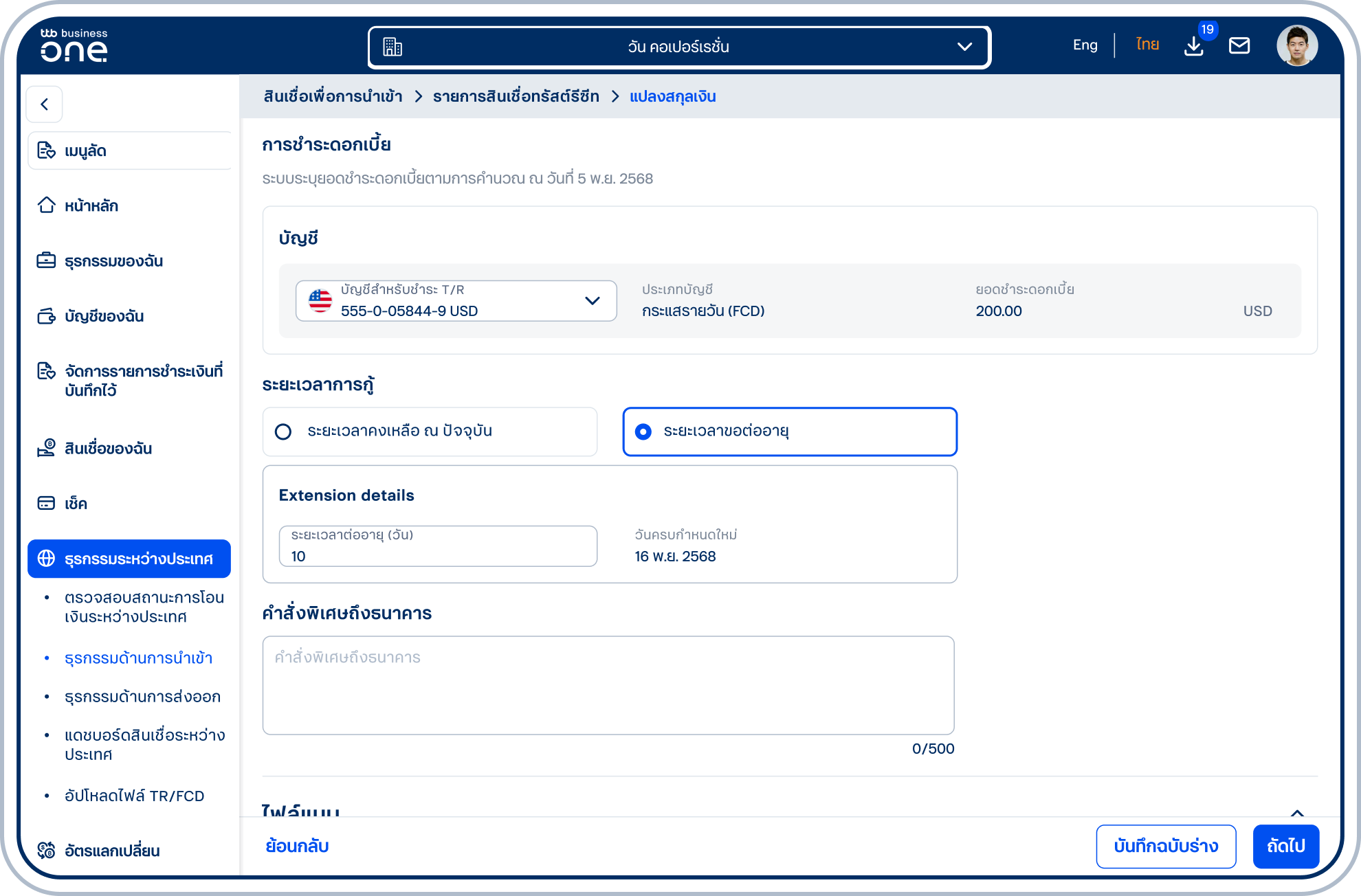Select ระยะเวลาขอต่ออายุ radio option
The height and width of the screenshot is (896, 1361).
point(790,432)
